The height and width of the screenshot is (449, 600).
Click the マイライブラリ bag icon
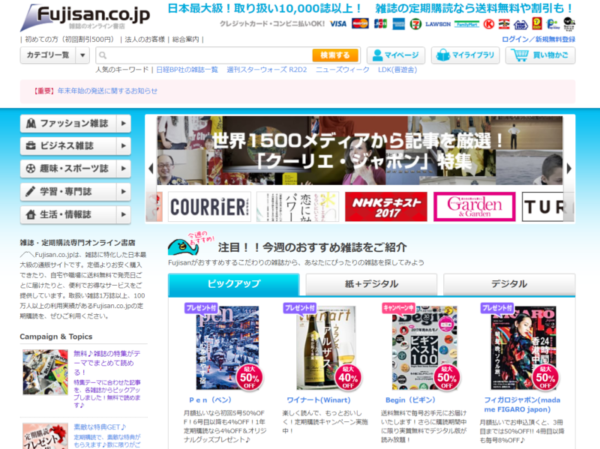(x=443, y=55)
